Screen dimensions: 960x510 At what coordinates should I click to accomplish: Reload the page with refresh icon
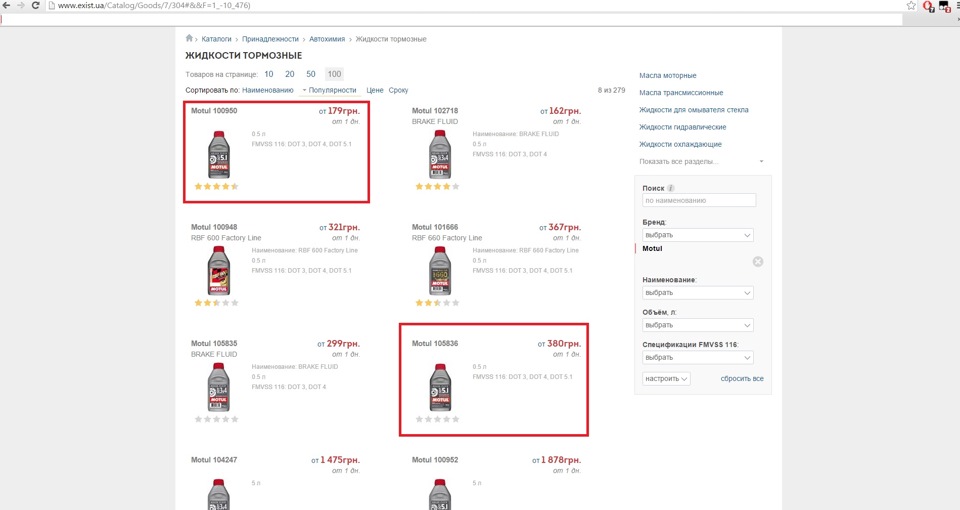pos(36,6)
